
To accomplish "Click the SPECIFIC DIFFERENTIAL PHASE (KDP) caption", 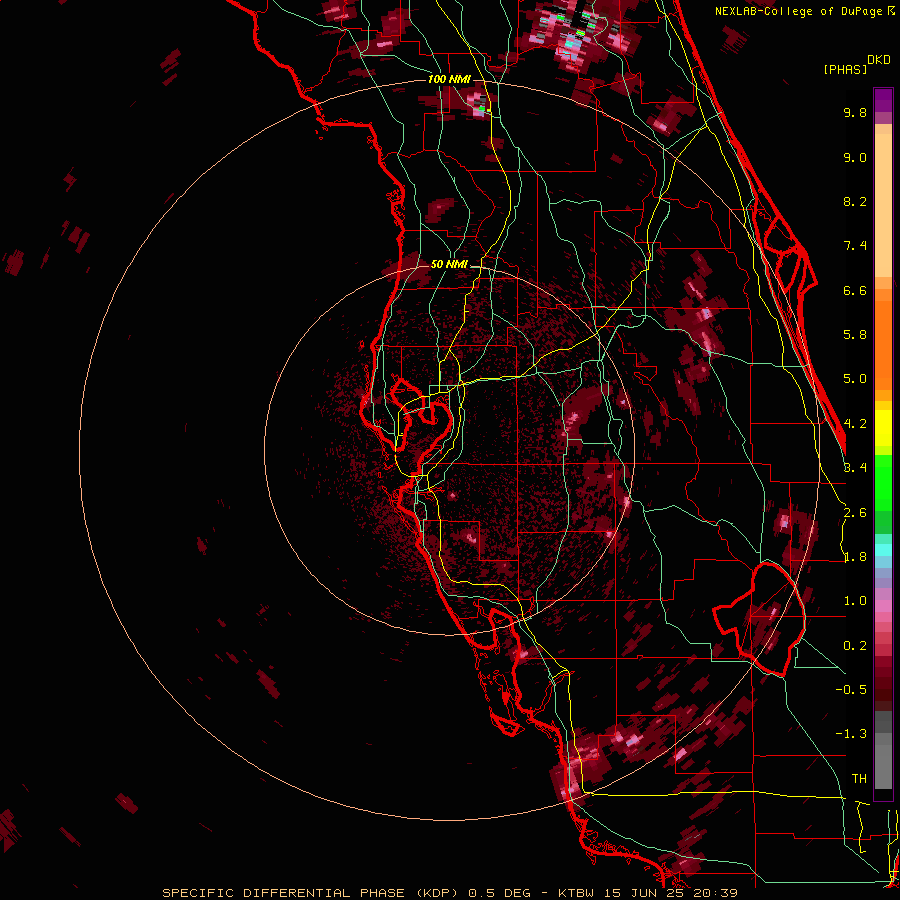I will [311, 893].
